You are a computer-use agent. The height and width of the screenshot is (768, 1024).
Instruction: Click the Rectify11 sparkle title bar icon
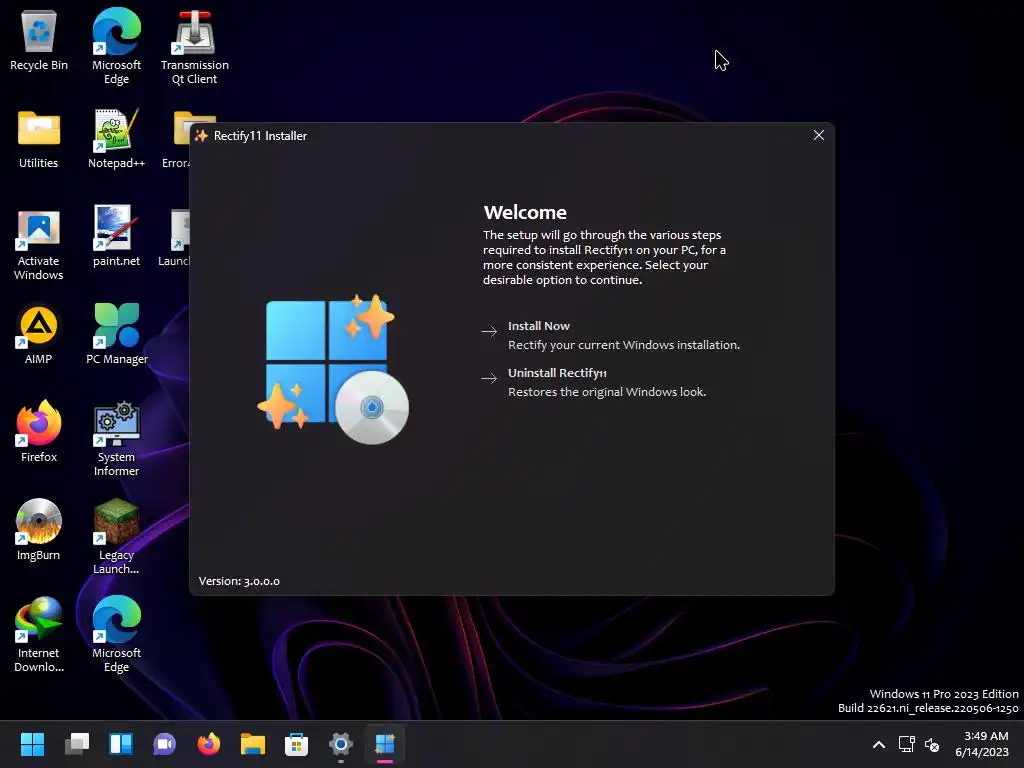pyautogui.click(x=201, y=136)
